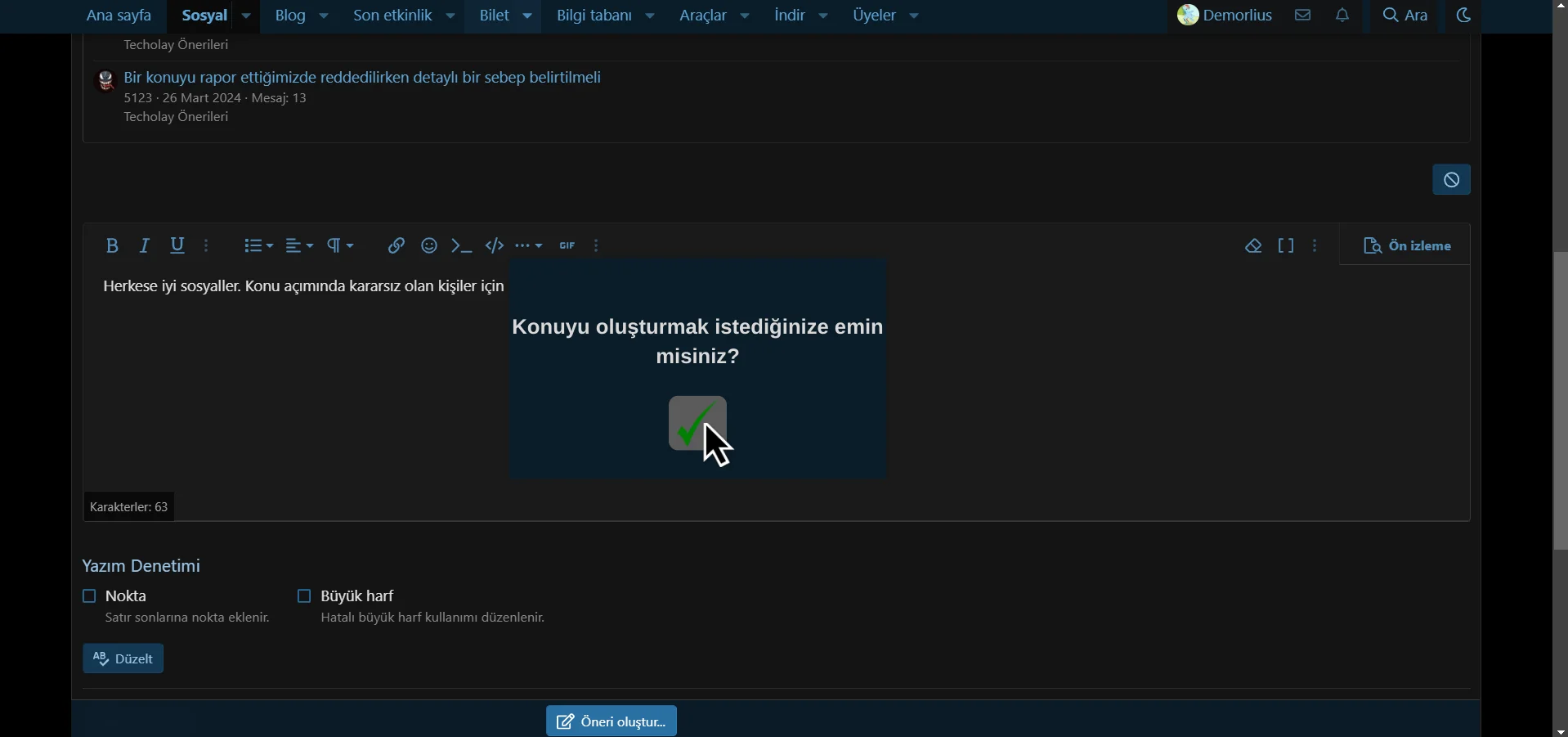Image resolution: width=1568 pixels, height=737 pixels.
Task: Open the Bilgi tabanı menu item
Action: (x=595, y=16)
